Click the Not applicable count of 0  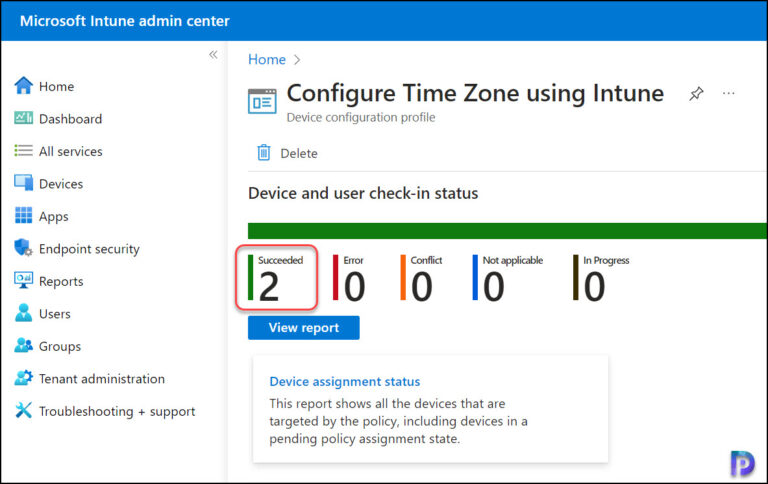[x=494, y=287]
